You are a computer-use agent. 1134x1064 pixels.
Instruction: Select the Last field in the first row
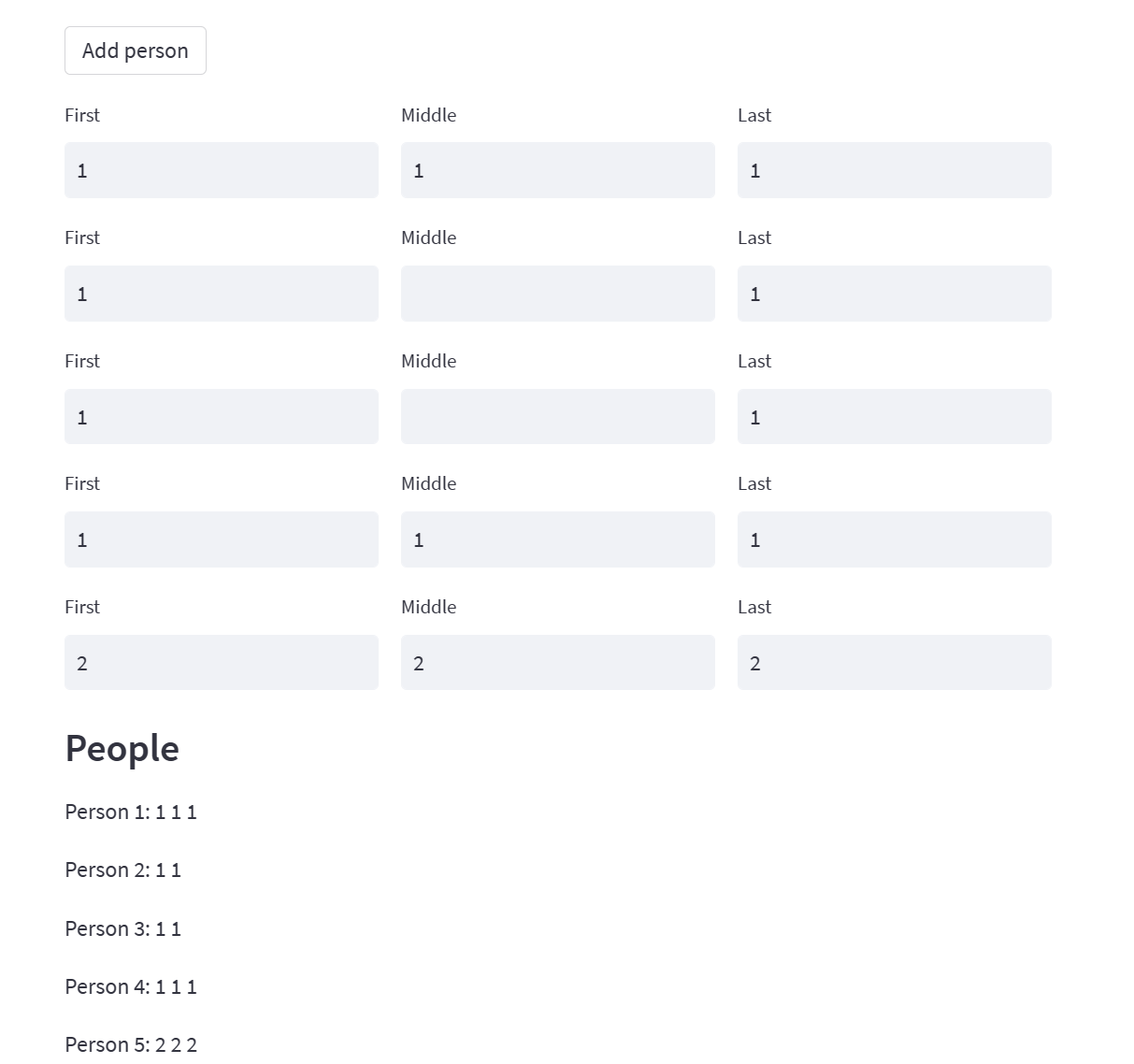(895, 170)
